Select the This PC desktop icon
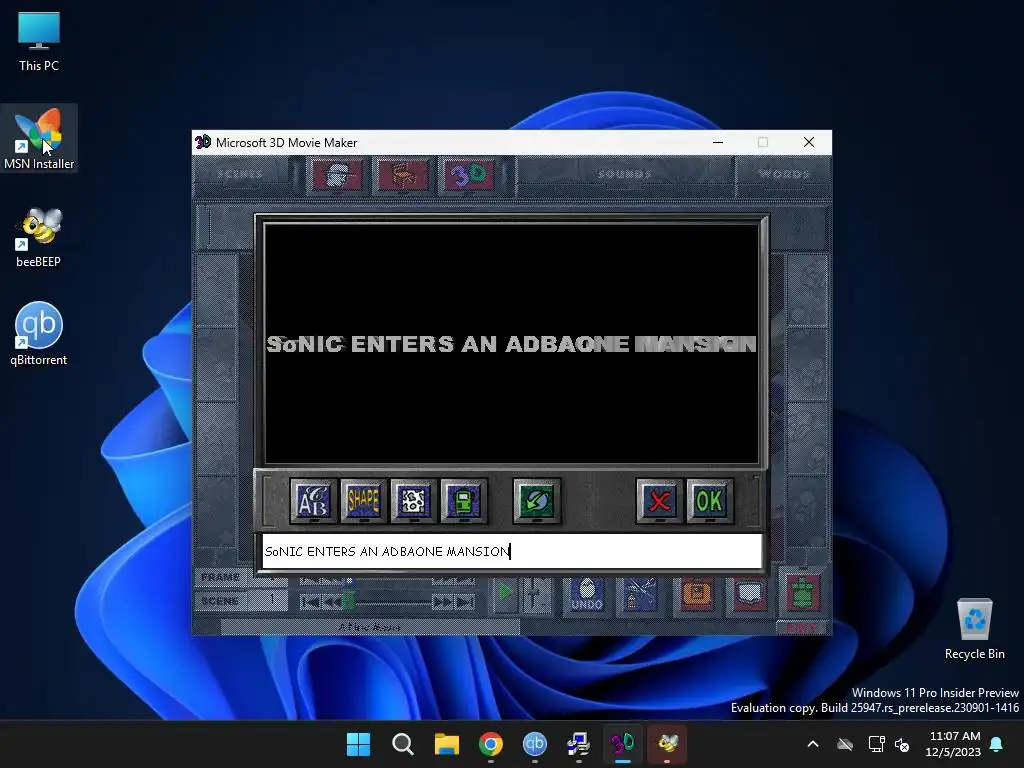 point(39,40)
